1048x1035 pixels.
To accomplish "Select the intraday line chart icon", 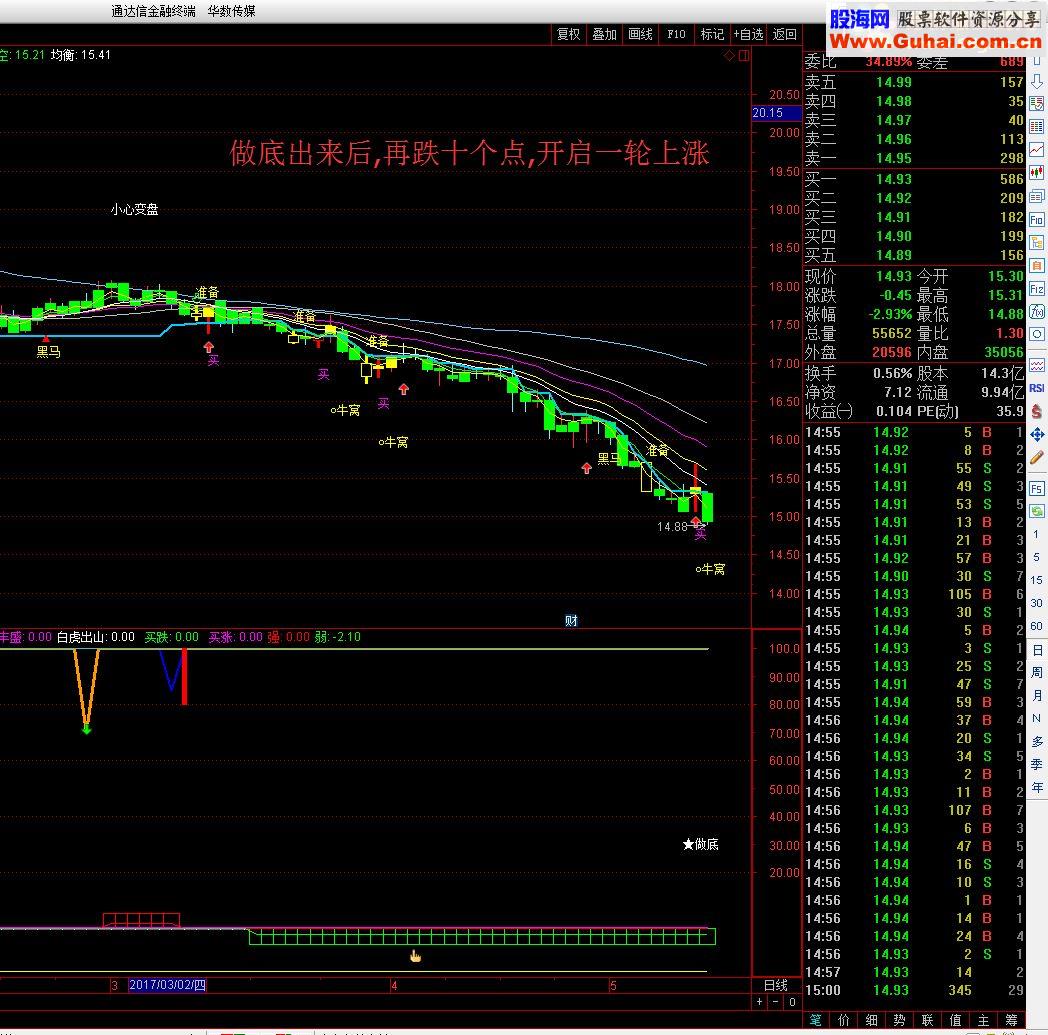I will coord(1037,150).
